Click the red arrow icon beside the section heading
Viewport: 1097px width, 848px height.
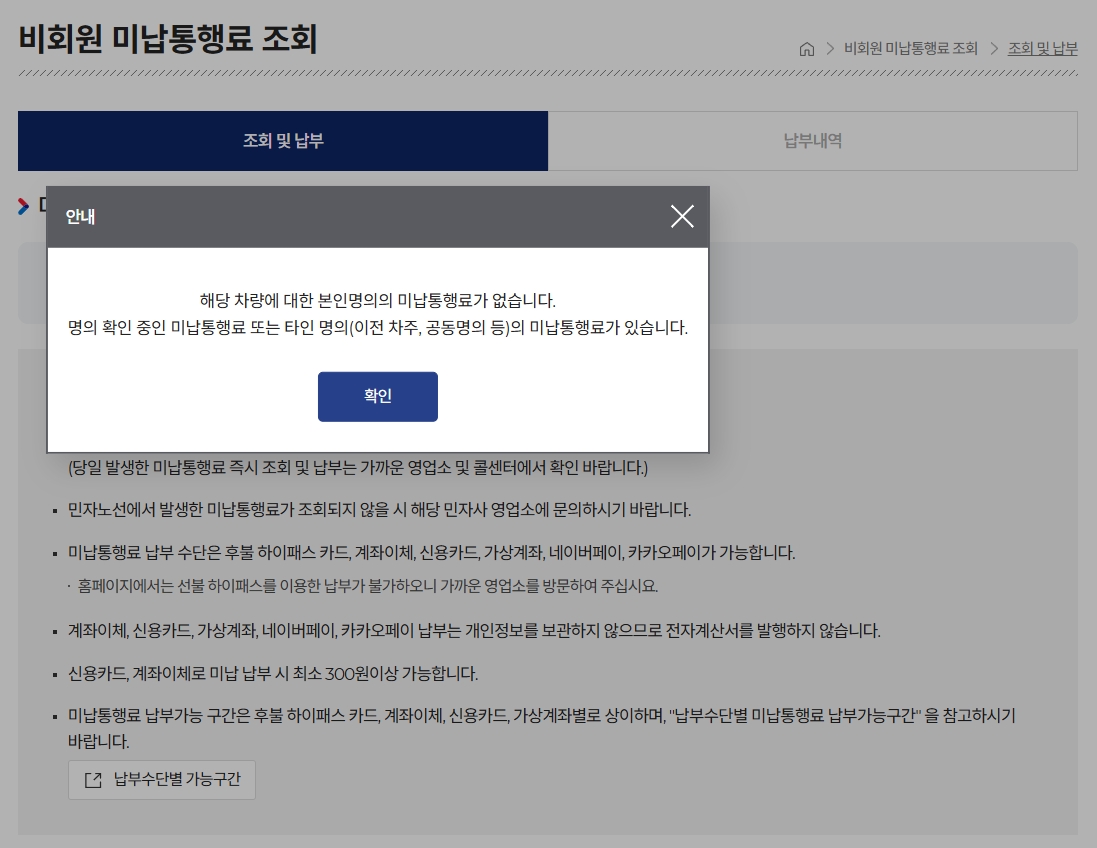point(21,207)
